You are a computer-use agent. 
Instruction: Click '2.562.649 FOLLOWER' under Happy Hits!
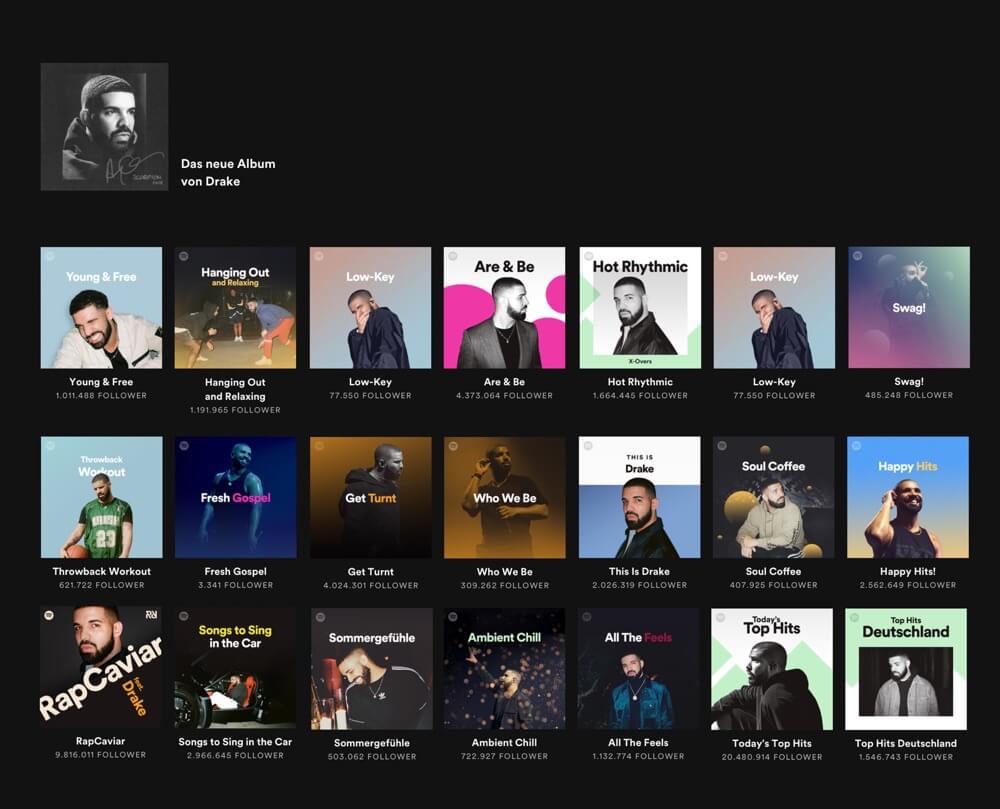(908, 585)
